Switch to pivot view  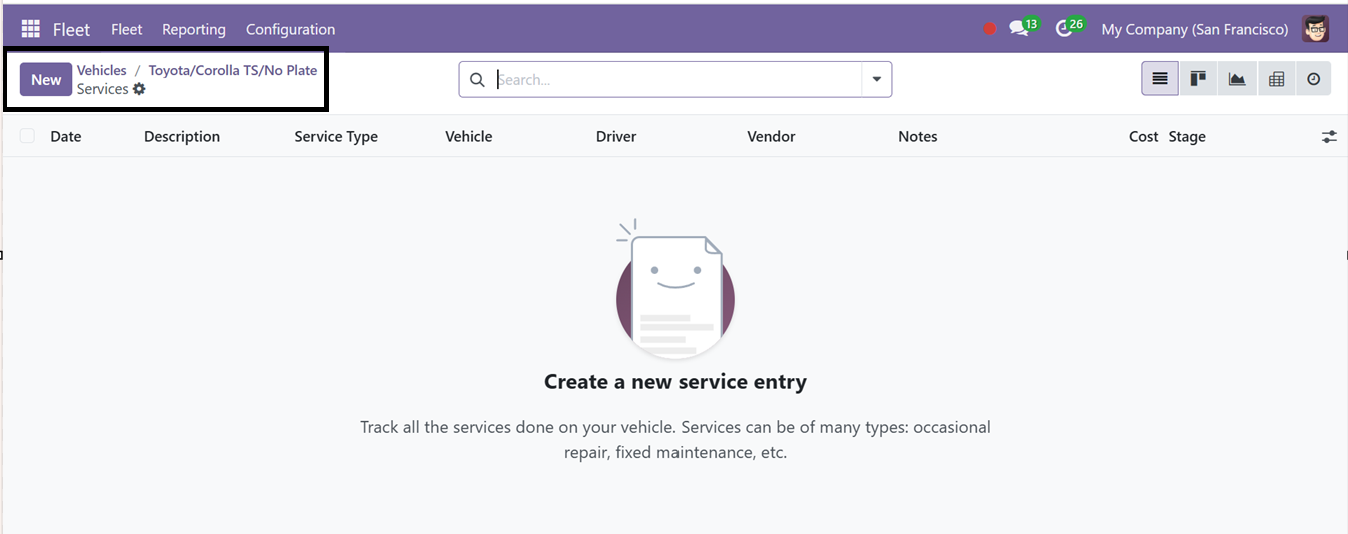pyautogui.click(x=1276, y=79)
